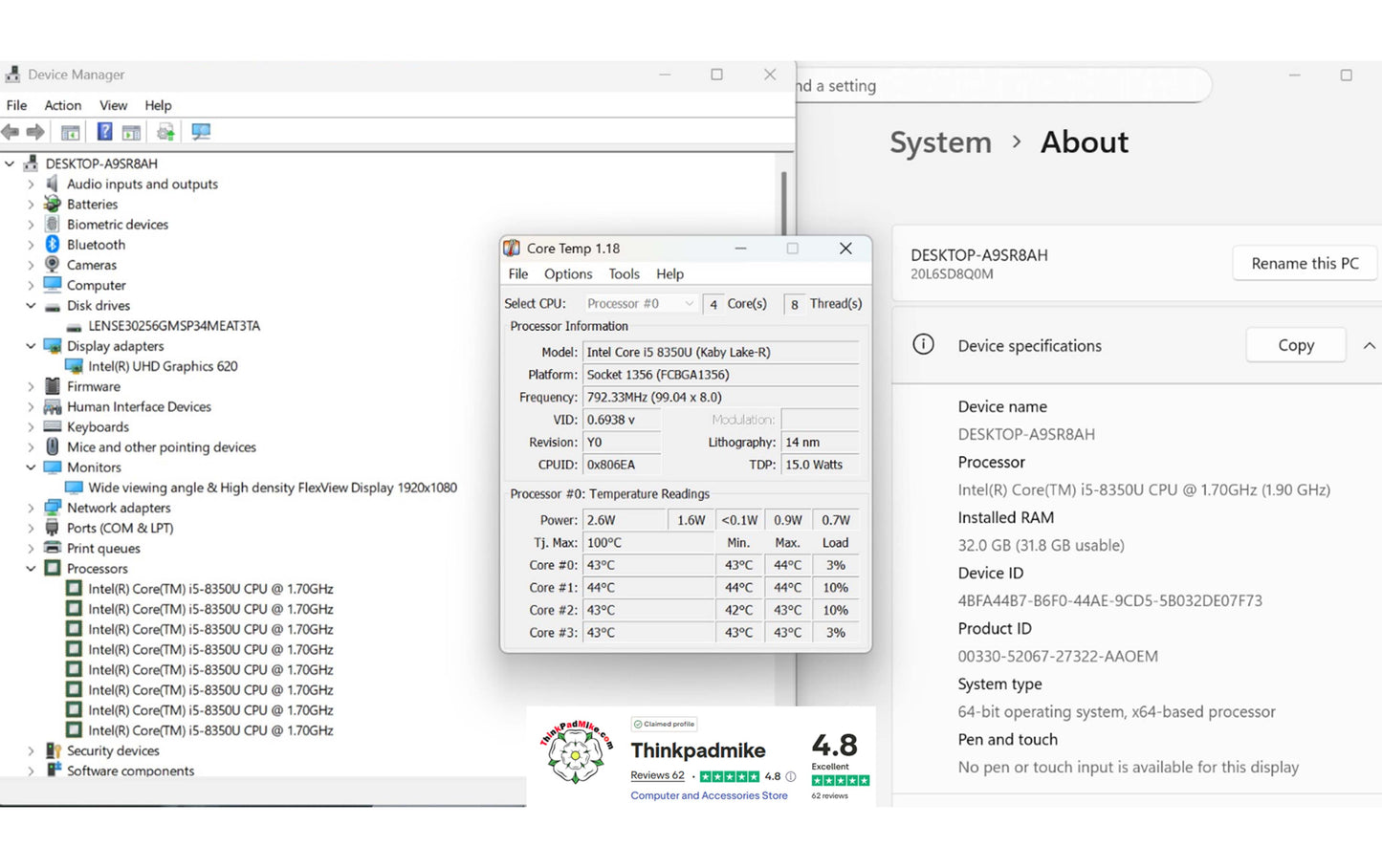This screenshot has width=1382, height=868.
Task: Click the Device Manager vertical scrollbar
Action: click(784, 205)
